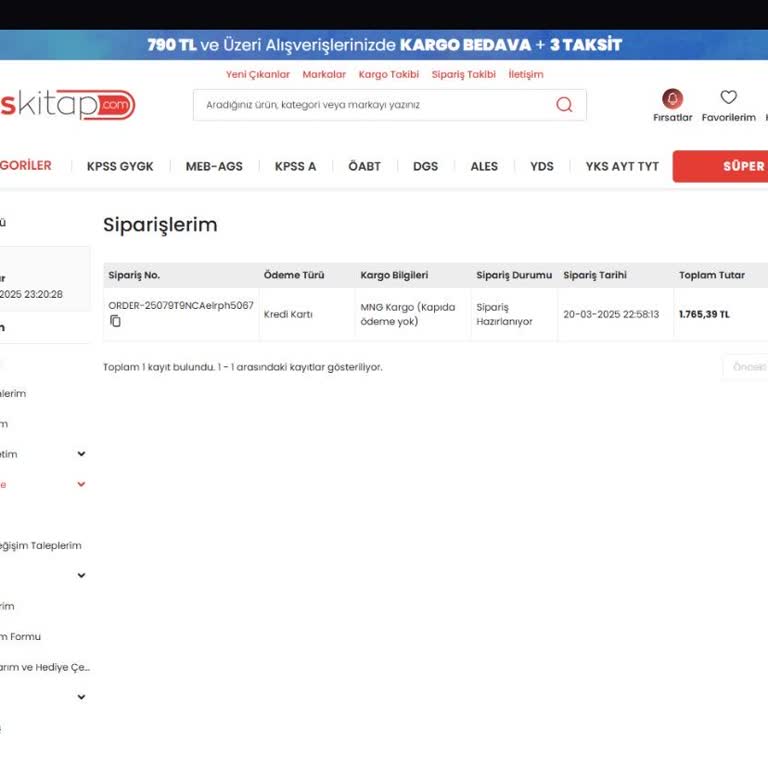
Task: Select DGS category menu
Action: pos(425,167)
